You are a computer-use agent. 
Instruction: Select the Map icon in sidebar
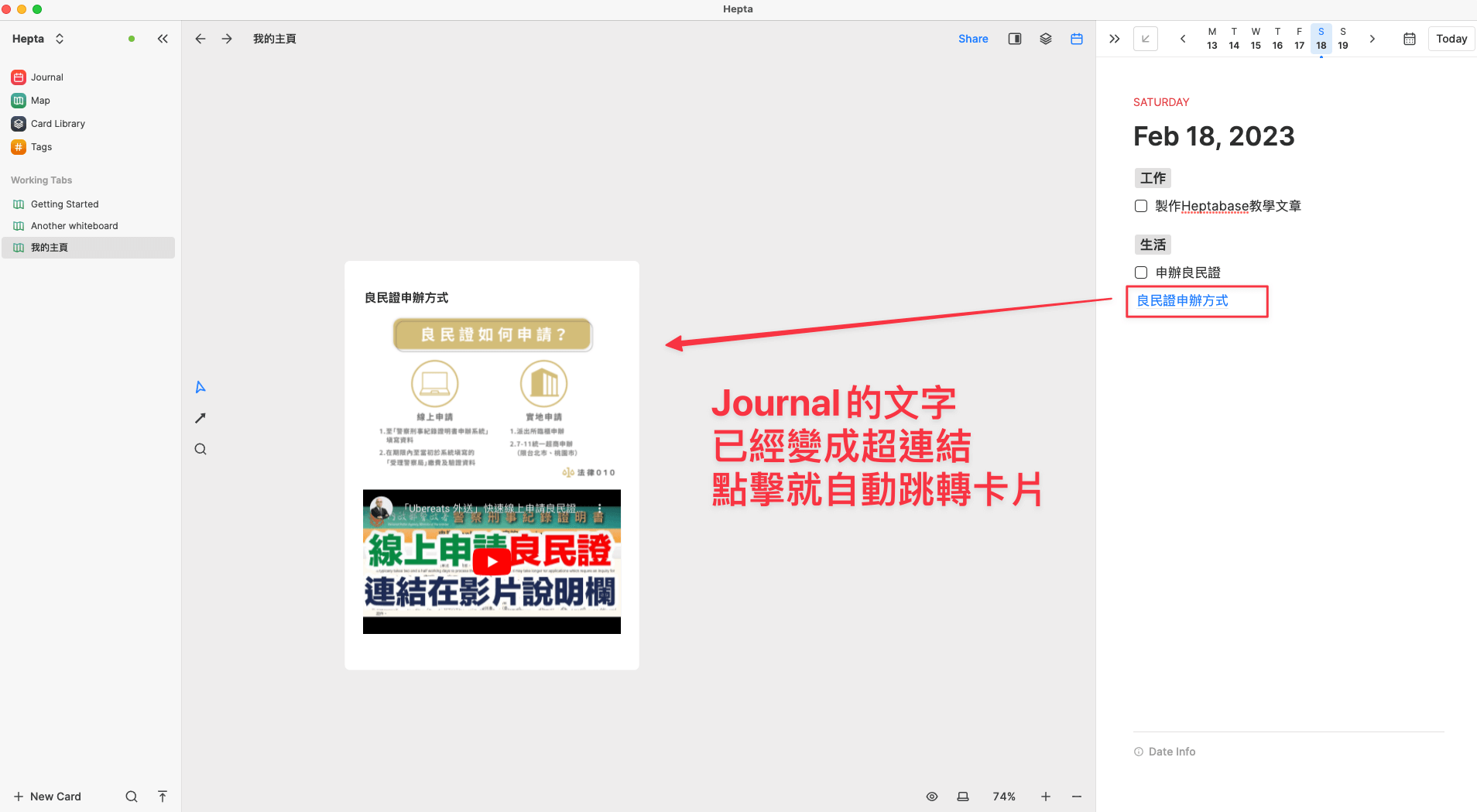coord(40,100)
